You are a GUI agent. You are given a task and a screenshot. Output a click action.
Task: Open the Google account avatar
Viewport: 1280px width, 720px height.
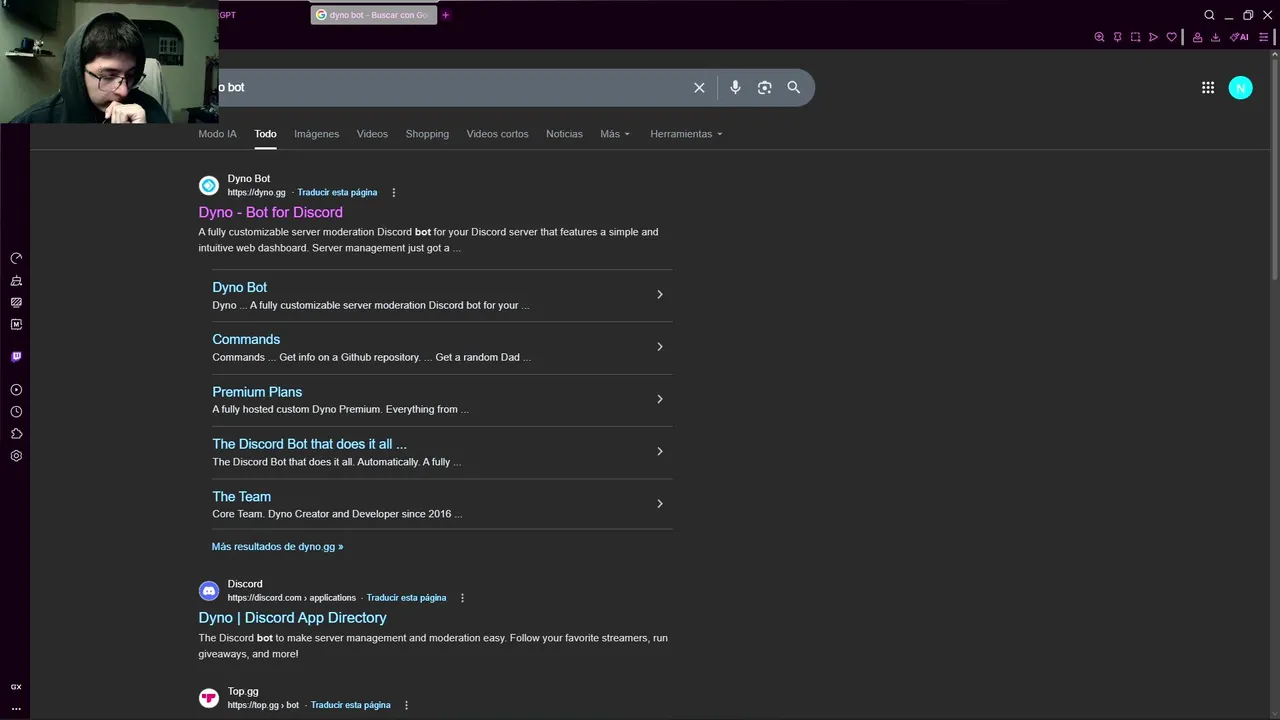(1240, 88)
